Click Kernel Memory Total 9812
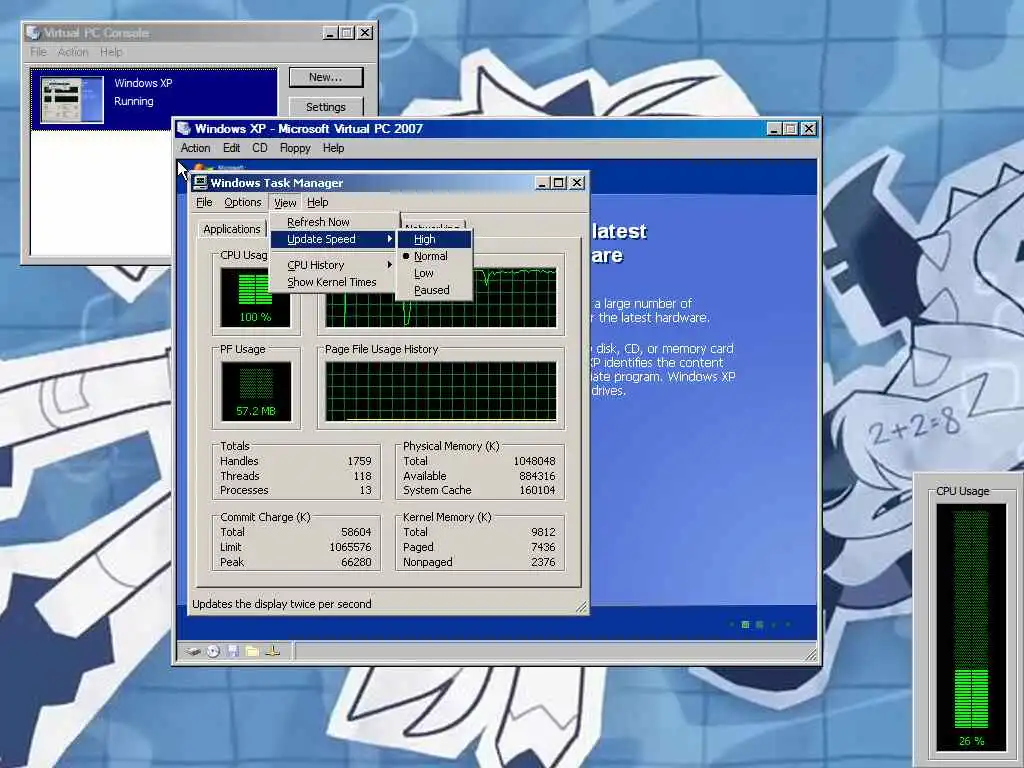The image size is (1024, 768). click(x=543, y=532)
